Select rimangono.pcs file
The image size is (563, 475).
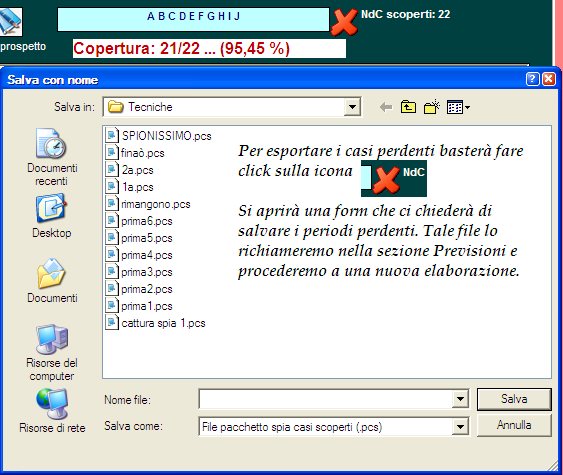click(x=148, y=204)
